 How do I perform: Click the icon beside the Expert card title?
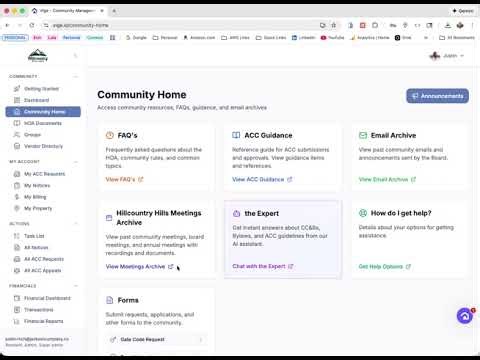pos(236,214)
